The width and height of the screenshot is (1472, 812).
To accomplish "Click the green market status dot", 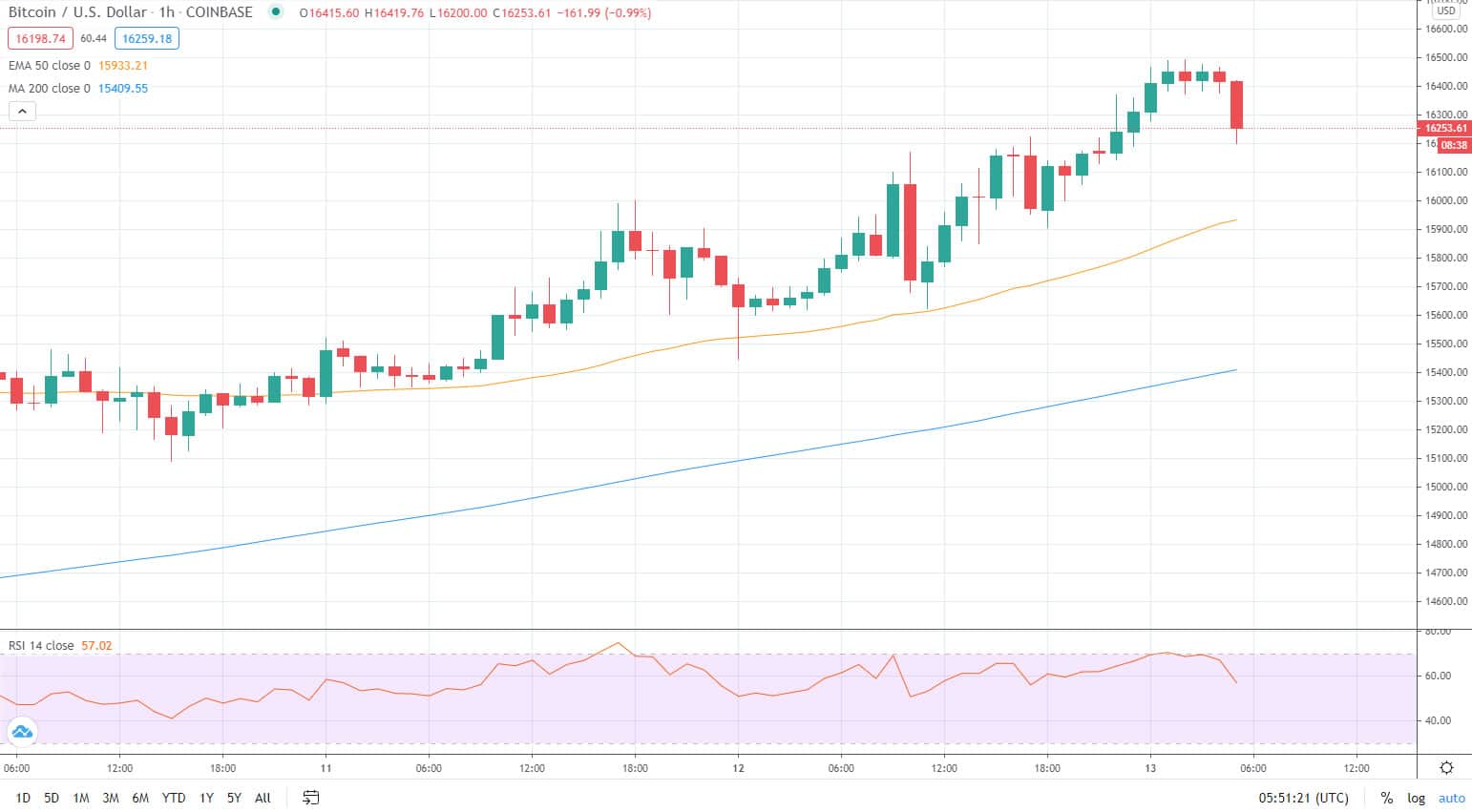I will (274, 12).
